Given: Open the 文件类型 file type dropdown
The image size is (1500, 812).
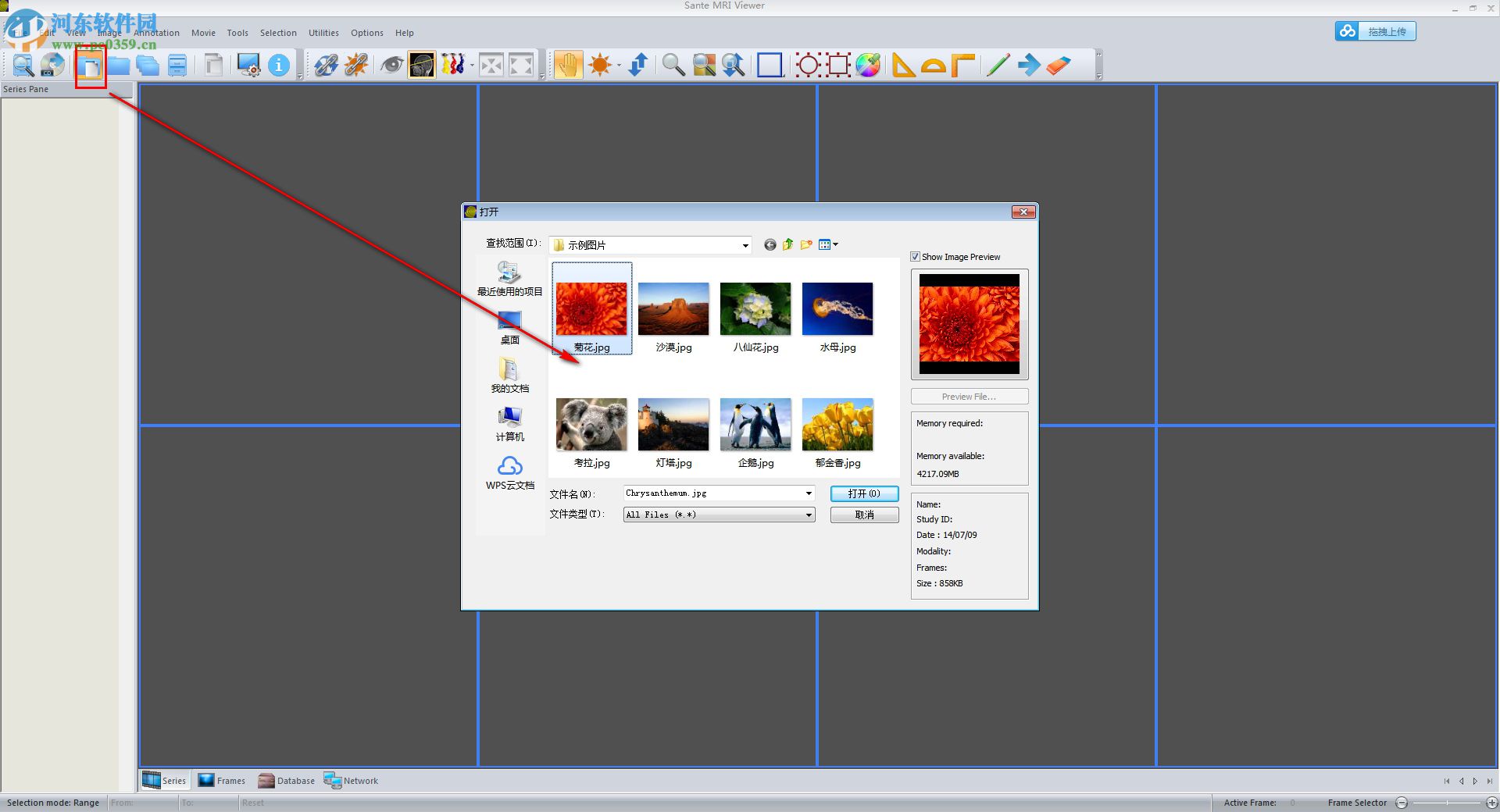Looking at the screenshot, I should [808, 515].
